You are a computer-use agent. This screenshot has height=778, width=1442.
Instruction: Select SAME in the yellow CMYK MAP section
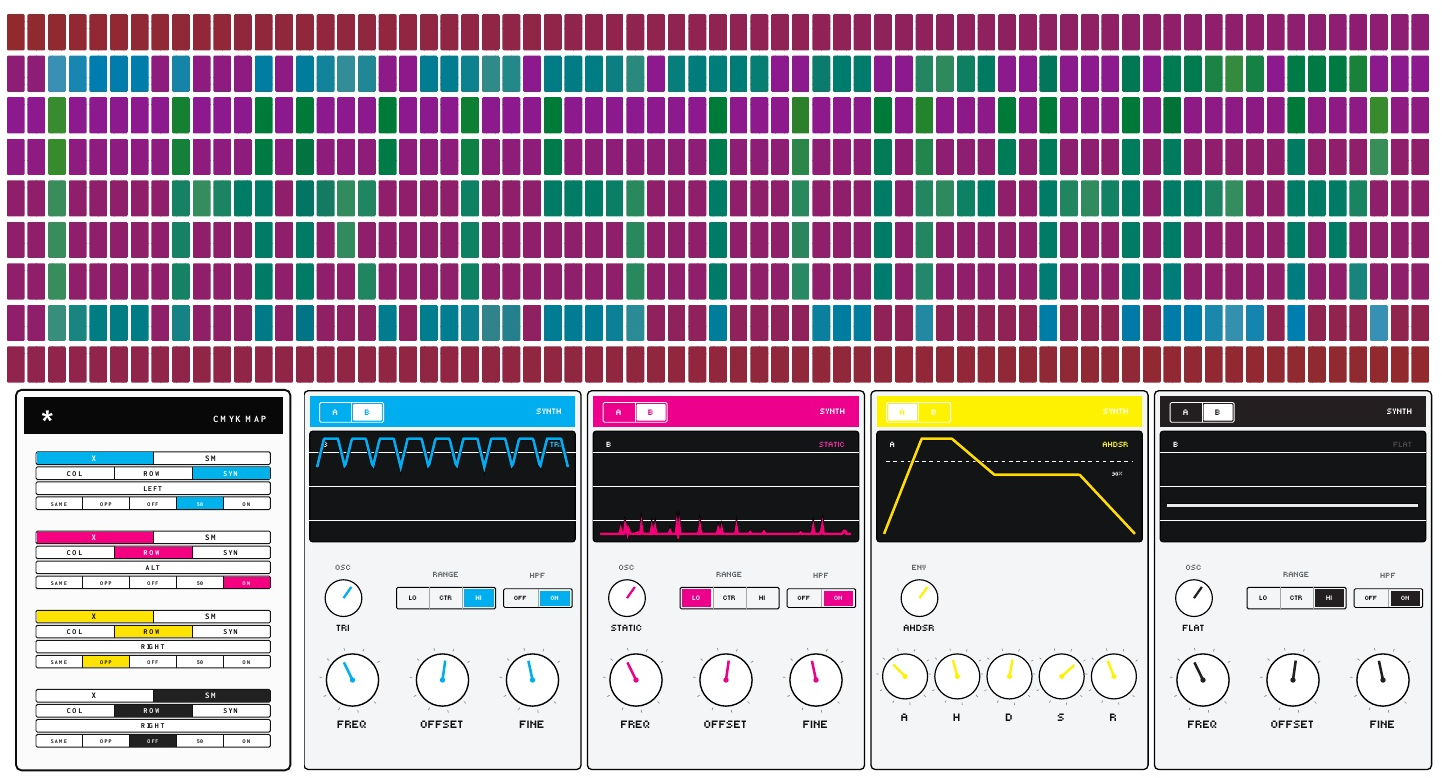pyautogui.click(x=59, y=661)
